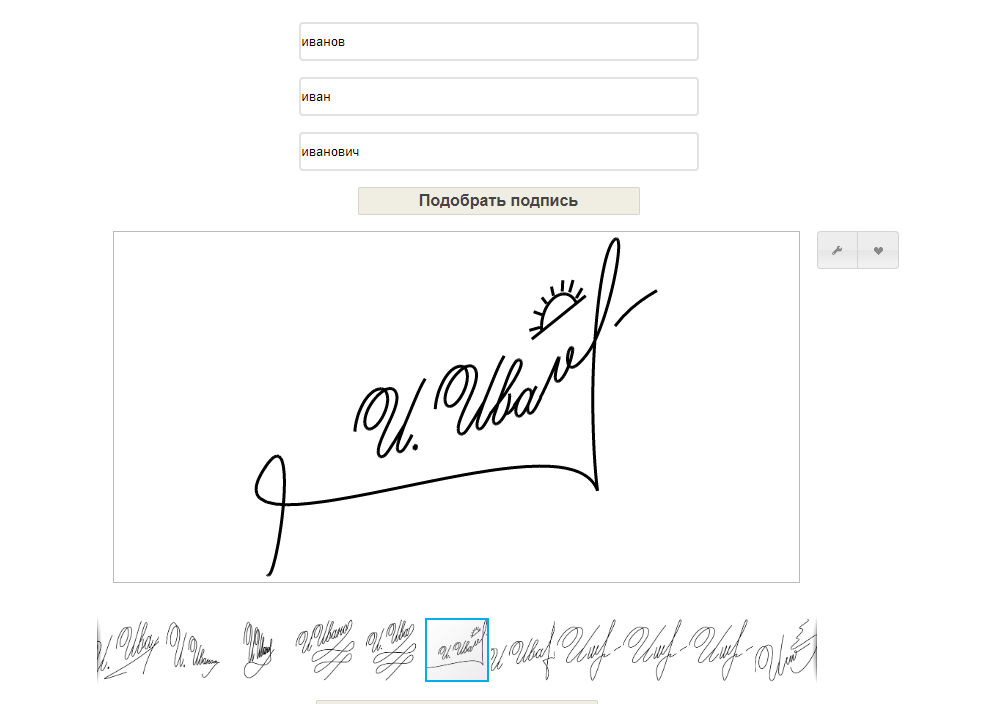Click the sun drawing in the signature preview

point(557,308)
